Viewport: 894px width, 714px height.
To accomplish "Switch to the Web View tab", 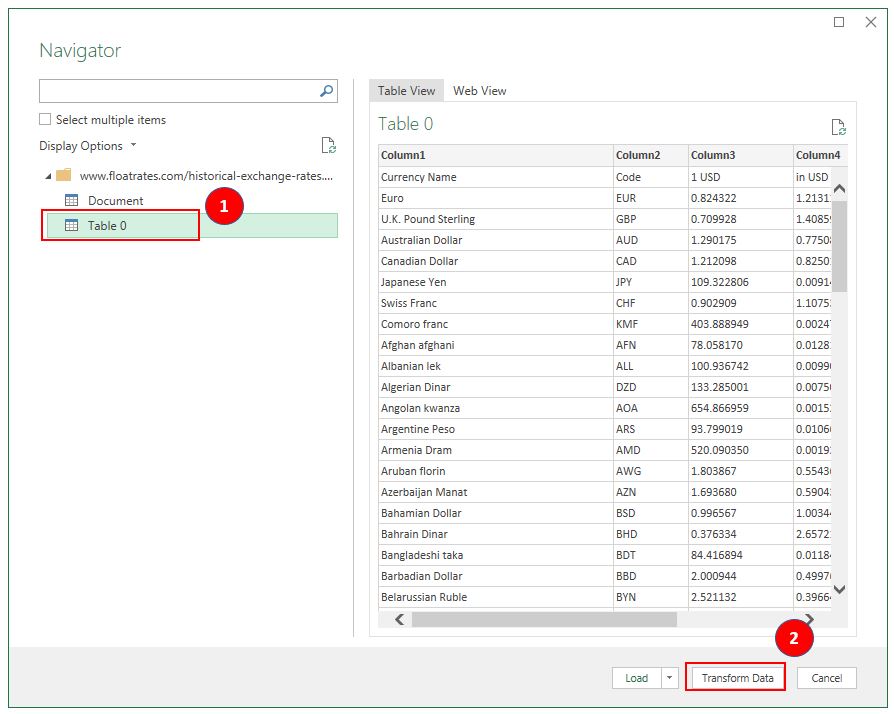I will [x=479, y=90].
